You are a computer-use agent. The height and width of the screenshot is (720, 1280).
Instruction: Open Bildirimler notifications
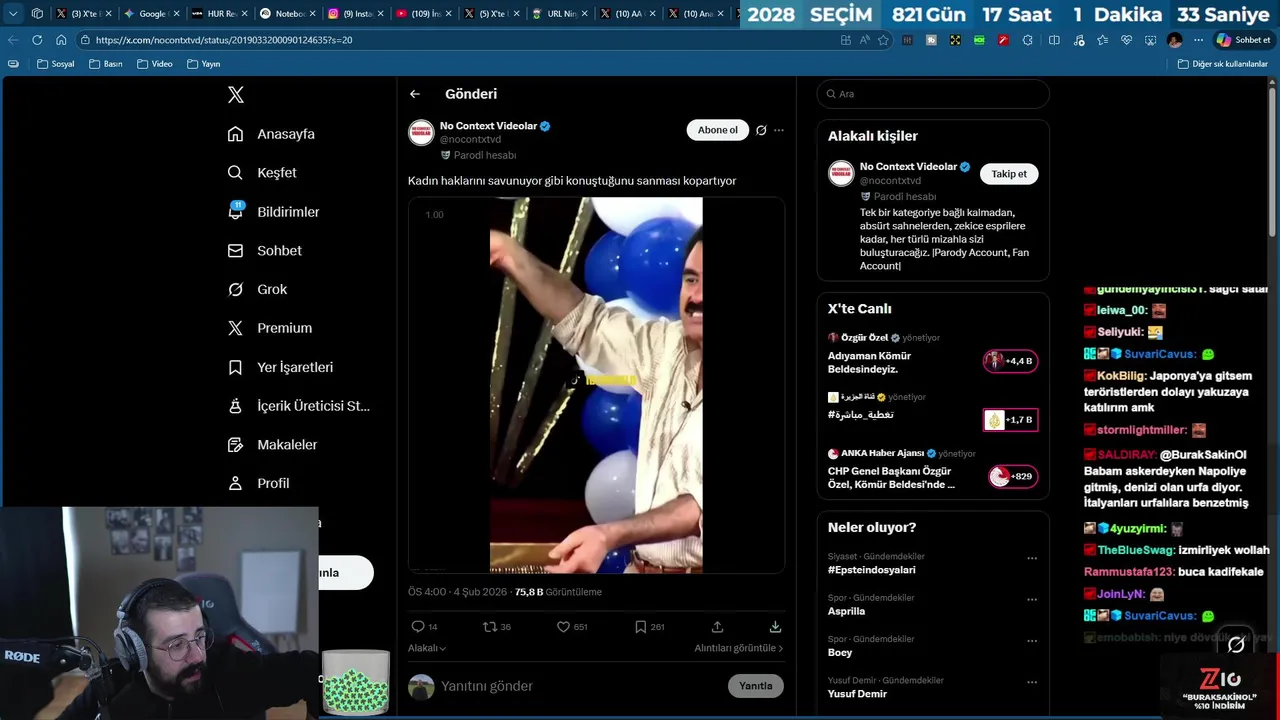pos(273,212)
